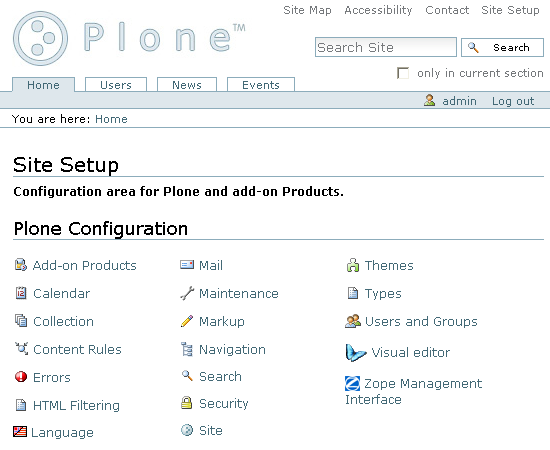Click the Navigation tree icon
Screen dimensions: 550x450
(x=187, y=349)
